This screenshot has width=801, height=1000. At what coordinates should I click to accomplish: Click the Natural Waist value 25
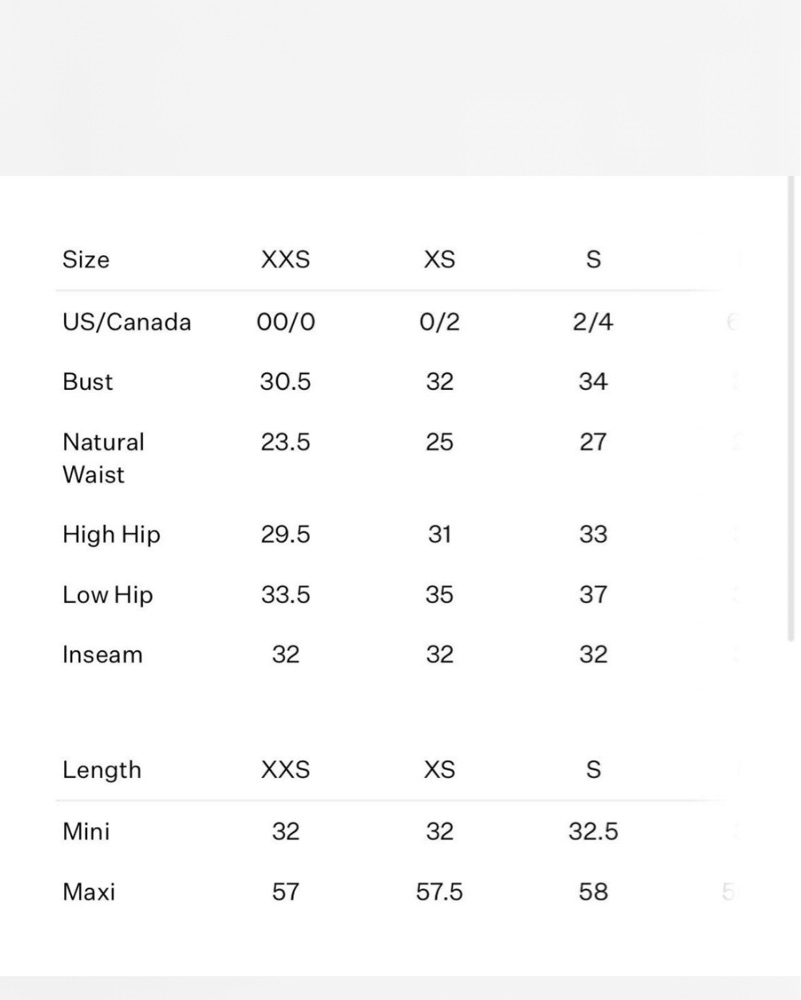tap(439, 441)
